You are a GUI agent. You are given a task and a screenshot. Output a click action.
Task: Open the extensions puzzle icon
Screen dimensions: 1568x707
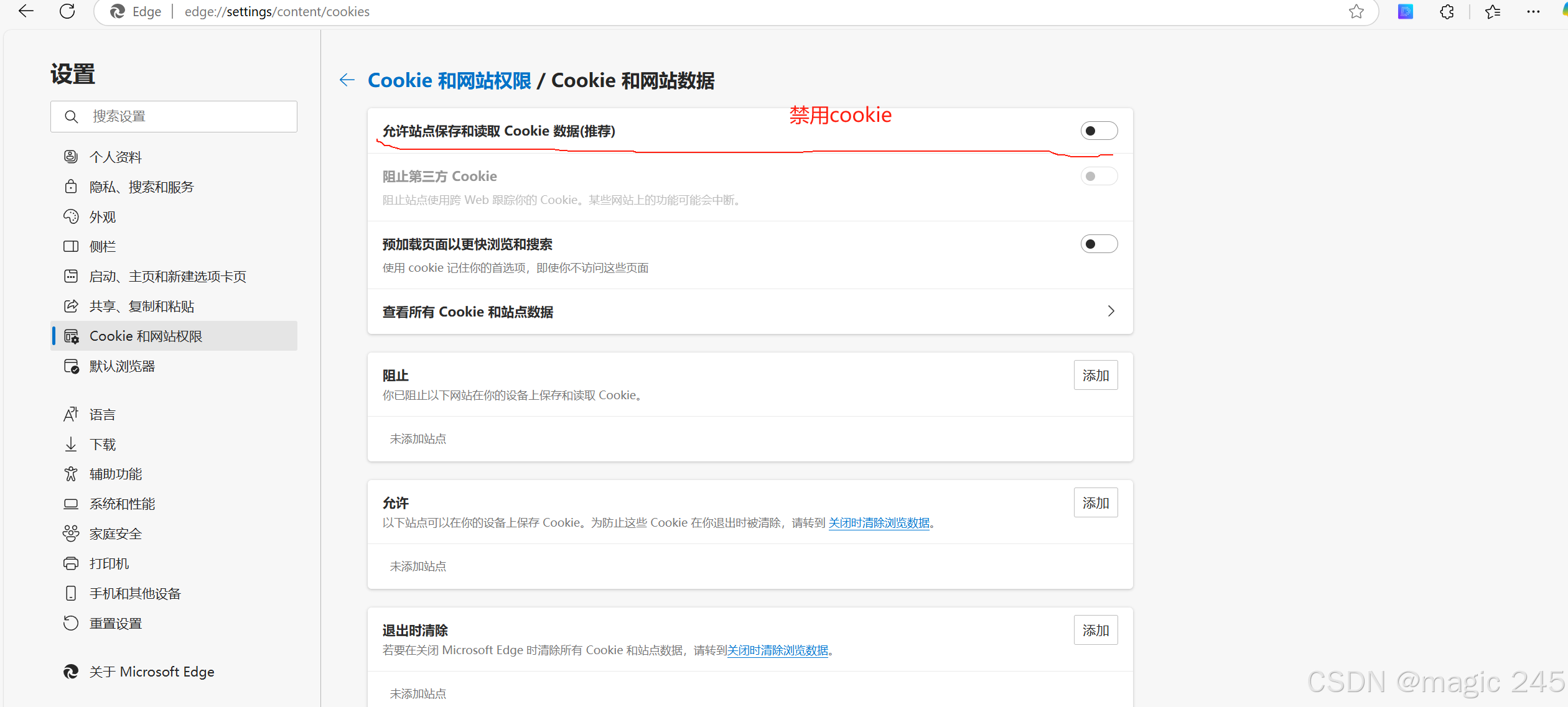tap(1447, 12)
